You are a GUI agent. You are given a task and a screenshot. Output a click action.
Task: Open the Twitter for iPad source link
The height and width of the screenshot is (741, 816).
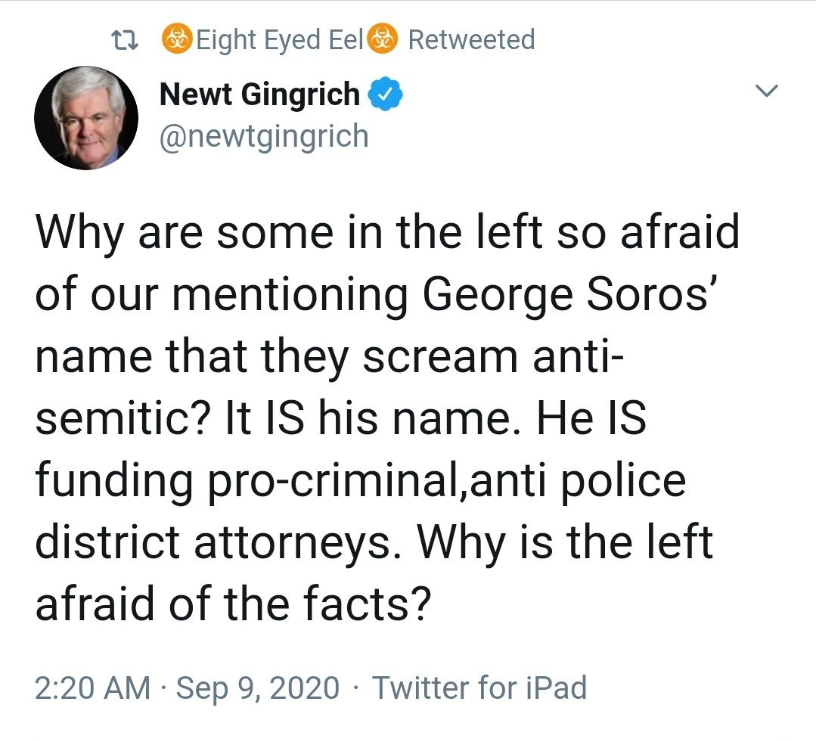click(479, 688)
